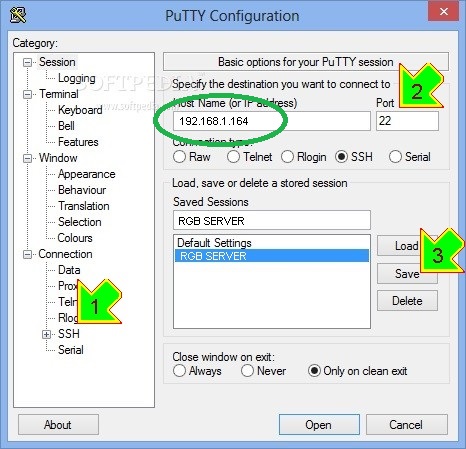Collapse the Connection category node
The height and width of the screenshot is (449, 466).
[28, 254]
